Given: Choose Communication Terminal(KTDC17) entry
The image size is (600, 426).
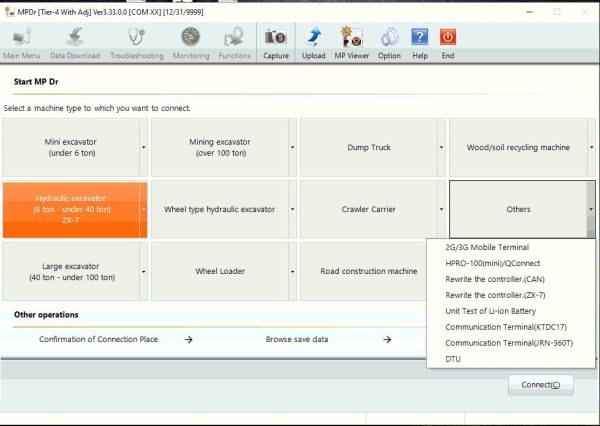Looking at the screenshot, I should coord(511,327).
